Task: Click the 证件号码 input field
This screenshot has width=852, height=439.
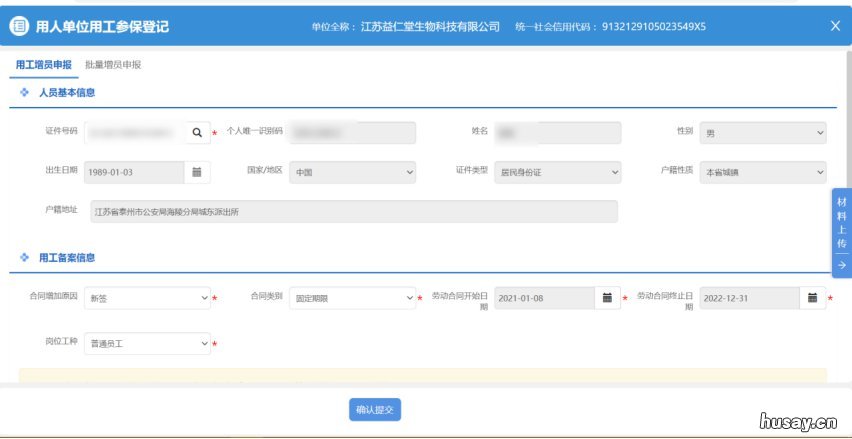Action: tap(135, 133)
